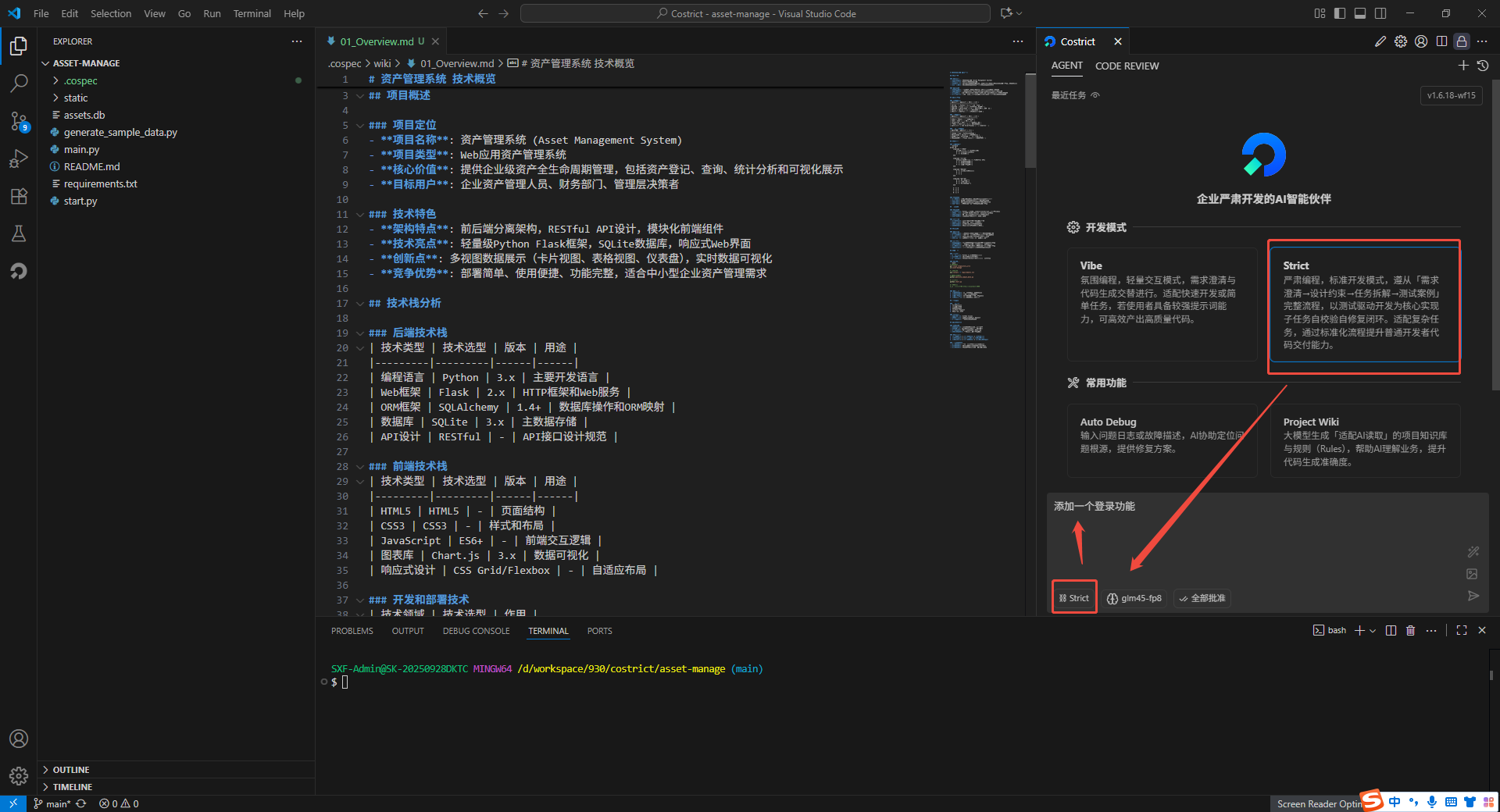Click the add image icon in chat

click(x=1473, y=574)
